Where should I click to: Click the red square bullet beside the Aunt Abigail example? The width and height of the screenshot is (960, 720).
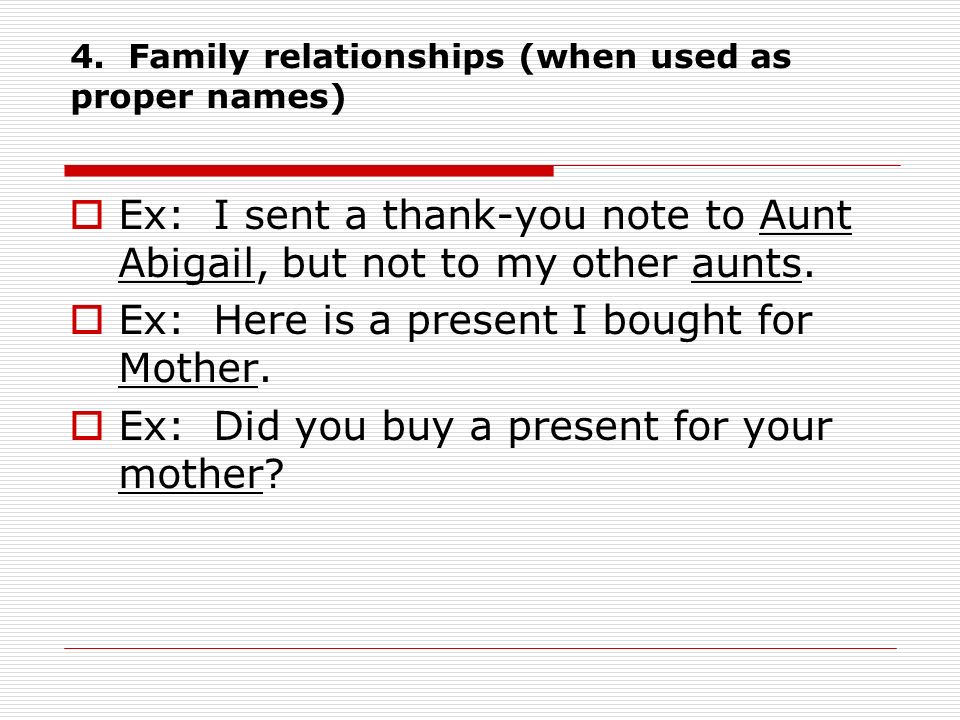[87, 215]
